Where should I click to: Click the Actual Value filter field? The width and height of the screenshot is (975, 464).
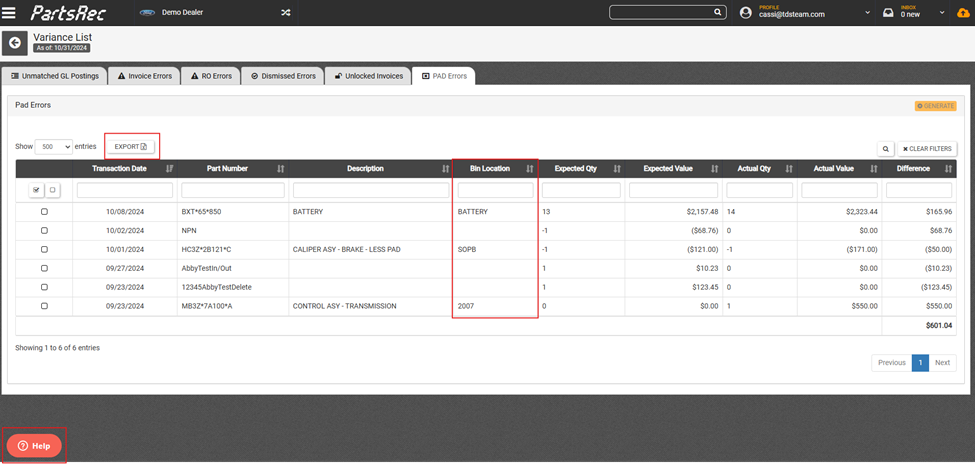[839, 190]
